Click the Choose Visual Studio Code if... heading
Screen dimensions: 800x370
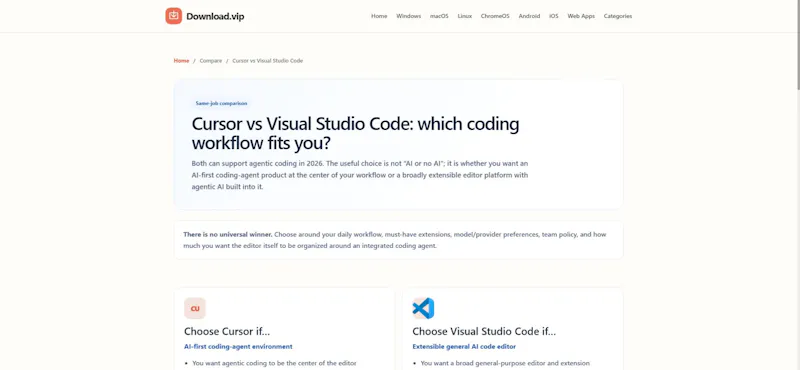point(484,331)
